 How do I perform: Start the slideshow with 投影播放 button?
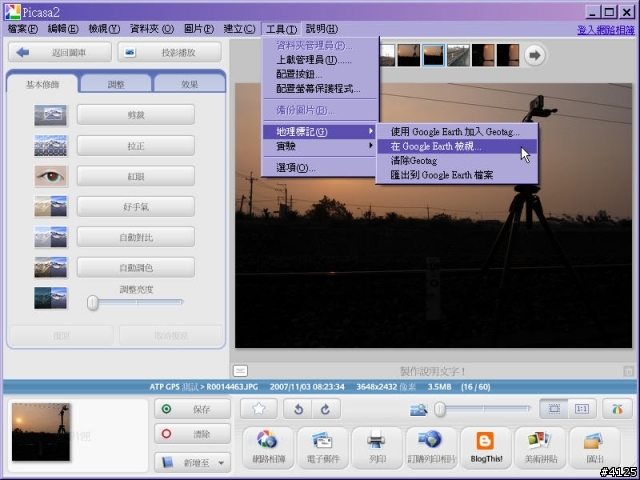pos(169,52)
